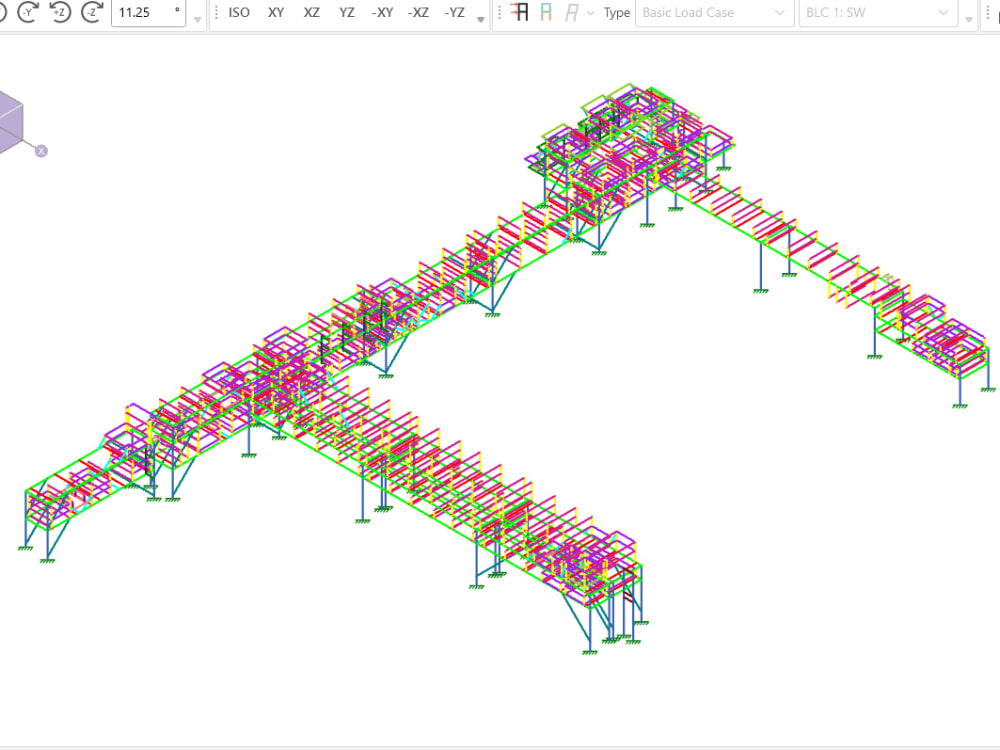The width and height of the screenshot is (1000, 750).
Task: Rotate the view about the -Z axis
Action: coord(92,13)
